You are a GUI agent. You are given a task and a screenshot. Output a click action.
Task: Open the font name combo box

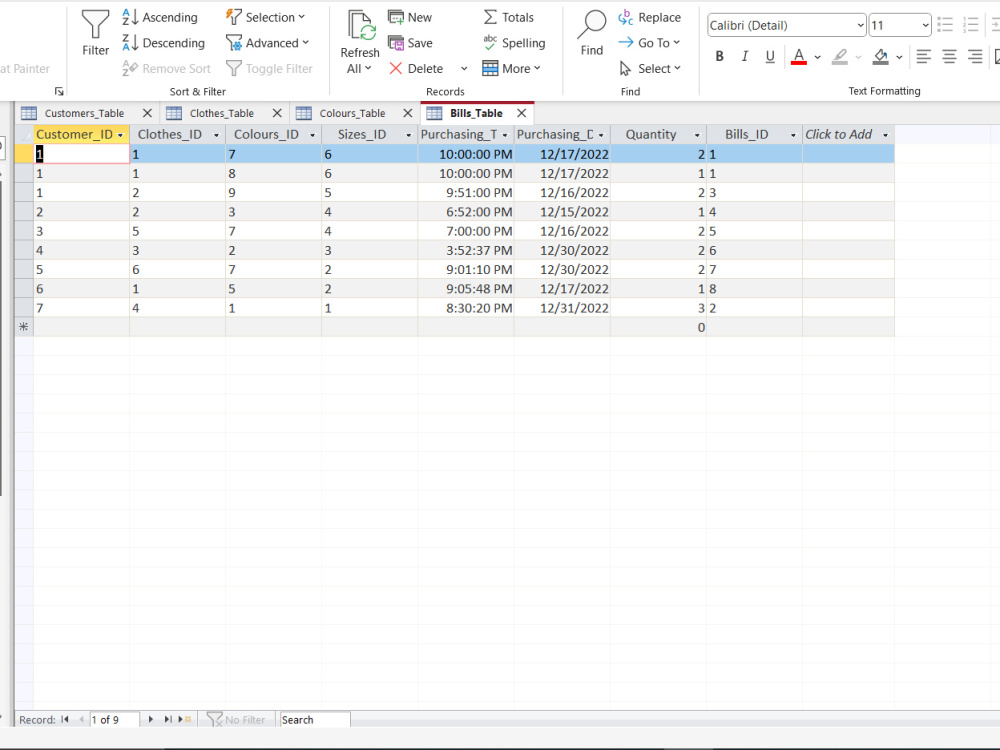[786, 26]
